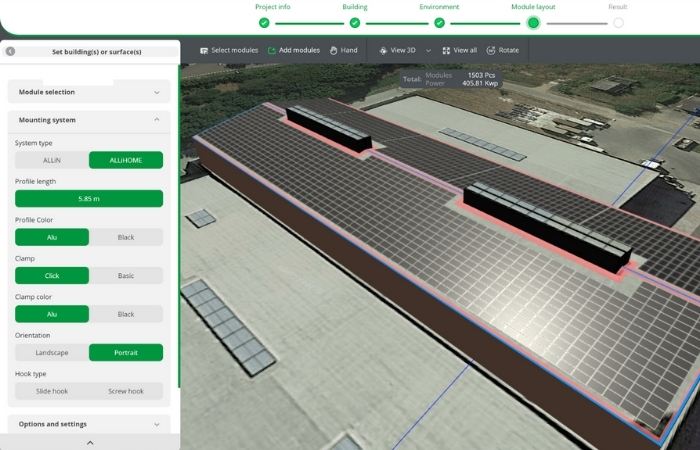Choose the 5.85 m profile length

[89, 199]
